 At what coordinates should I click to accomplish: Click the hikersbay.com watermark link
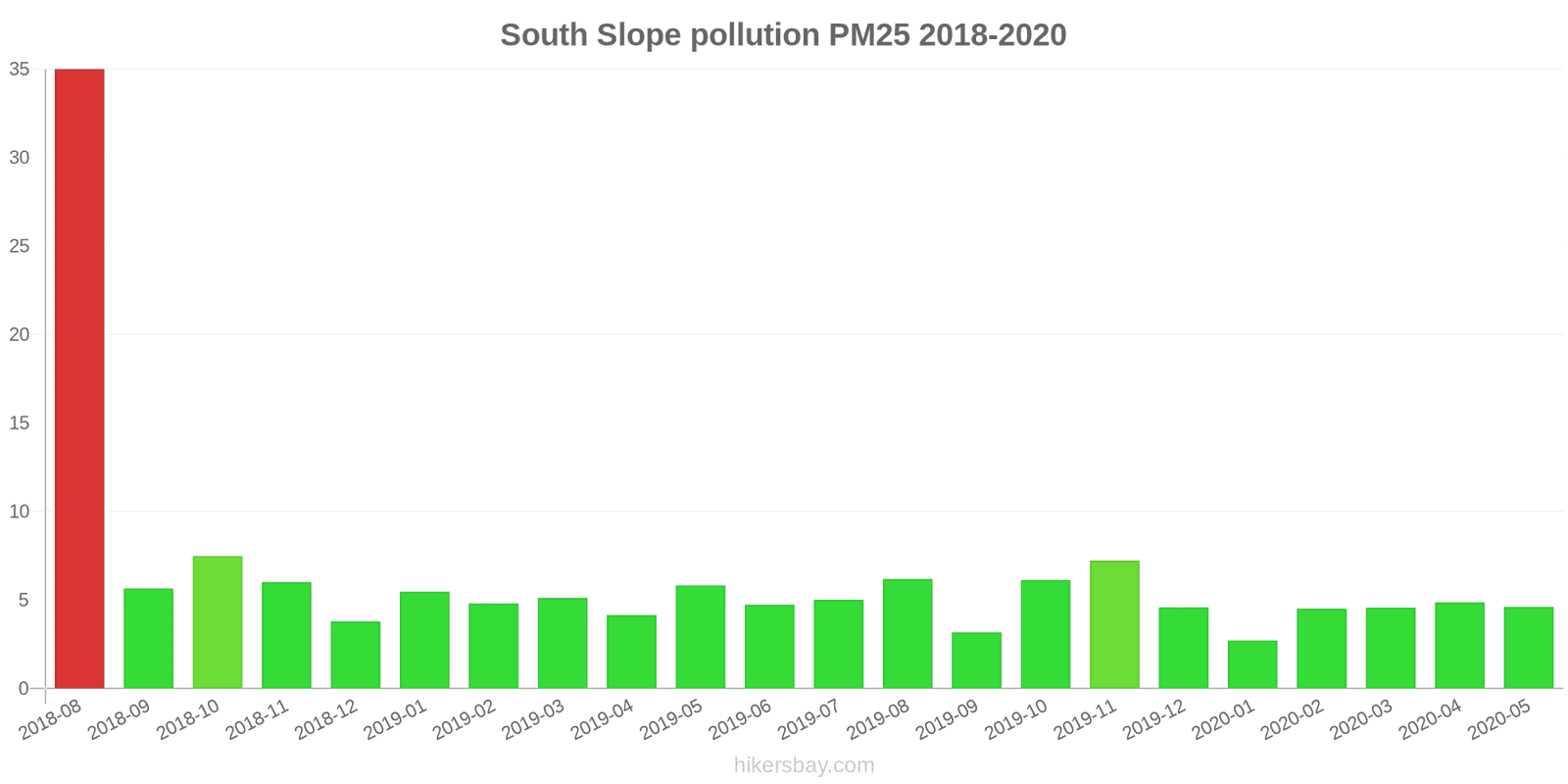(x=804, y=765)
